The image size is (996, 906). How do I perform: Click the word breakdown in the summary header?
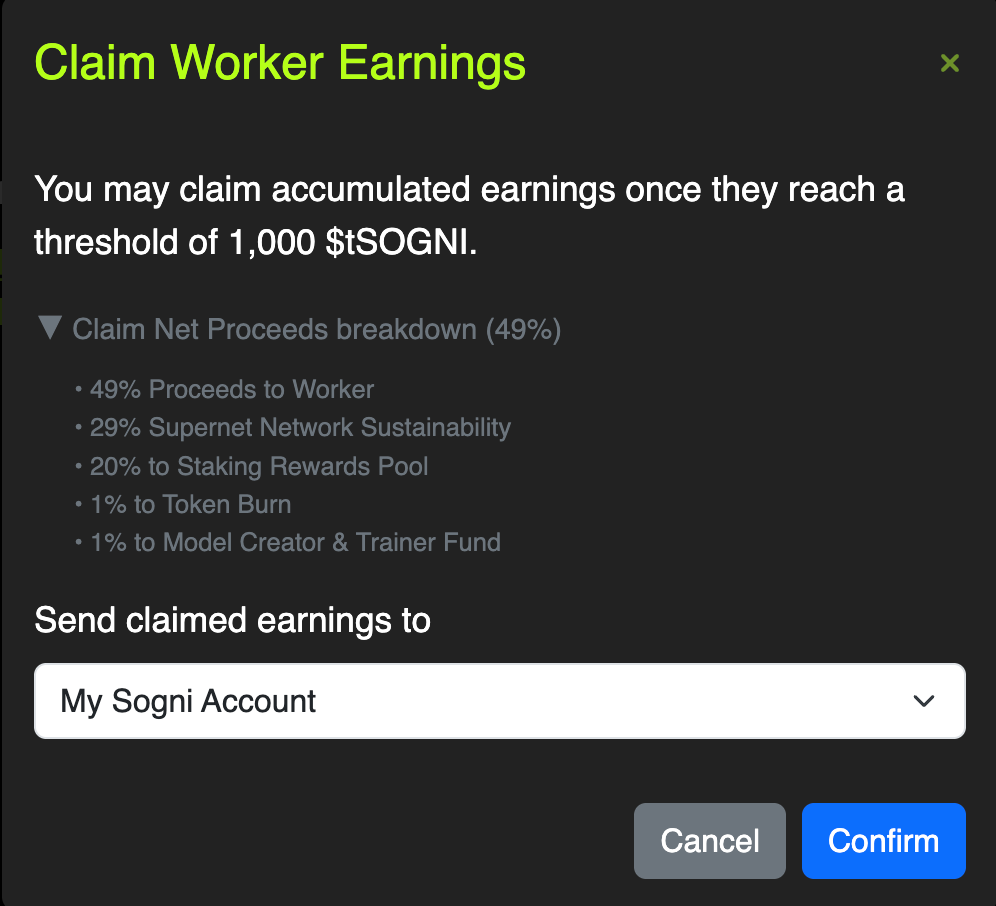(x=407, y=329)
